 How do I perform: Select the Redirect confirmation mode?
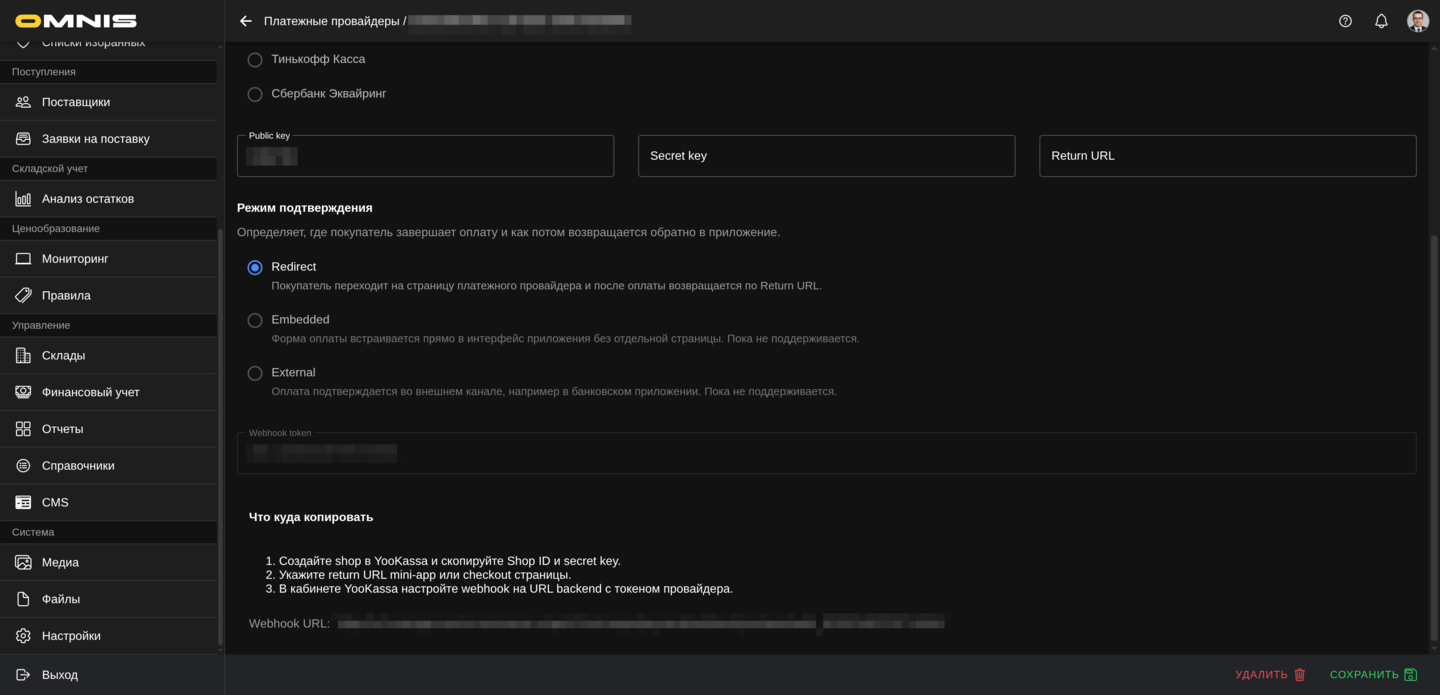pyautogui.click(x=255, y=266)
